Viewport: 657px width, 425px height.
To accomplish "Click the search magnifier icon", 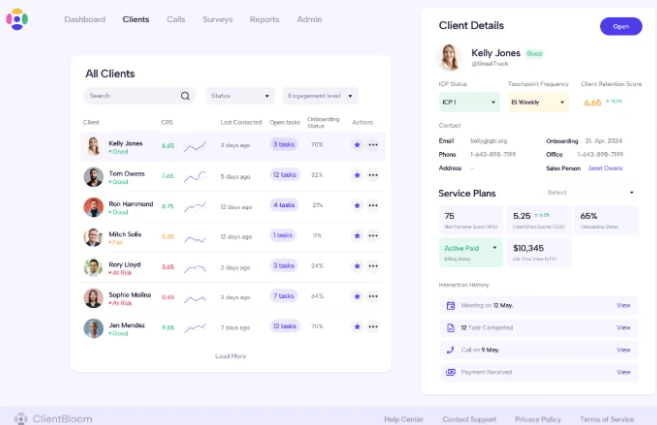I will [185, 96].
